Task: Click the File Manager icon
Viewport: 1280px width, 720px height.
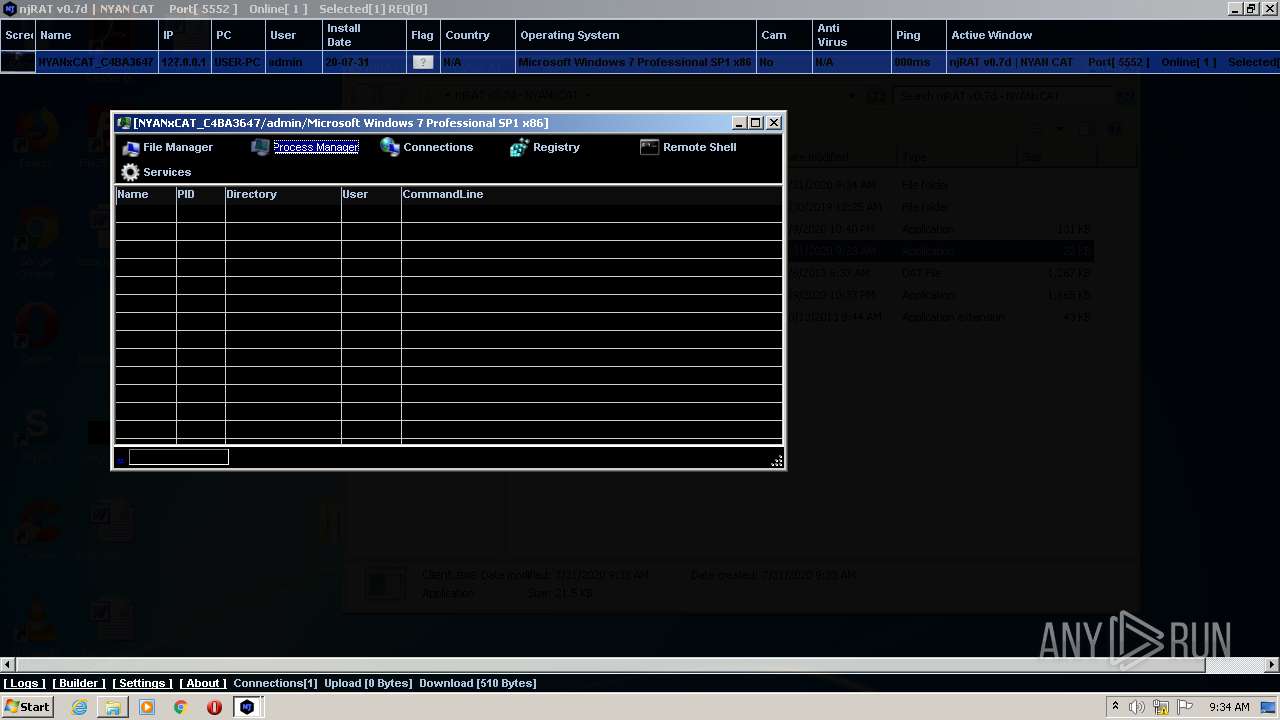Action: coord(130,148)
